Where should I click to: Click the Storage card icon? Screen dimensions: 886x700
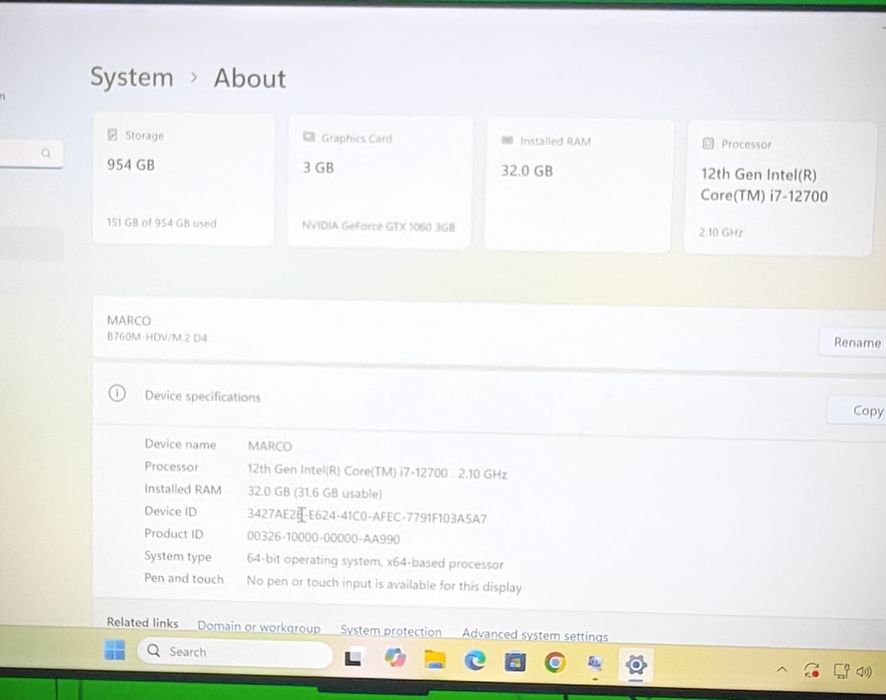[x=112, y=134]
